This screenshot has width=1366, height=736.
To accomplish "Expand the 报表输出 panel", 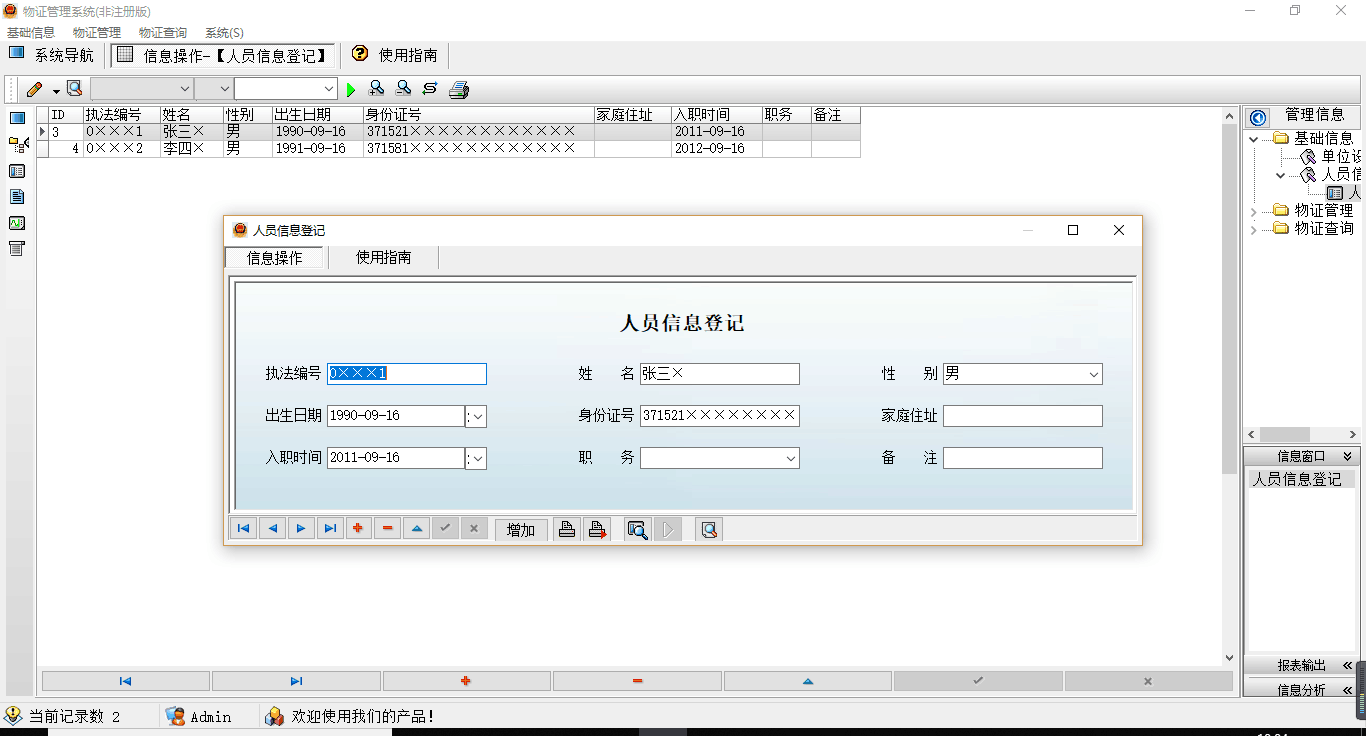I will [x=1302, y=665].
